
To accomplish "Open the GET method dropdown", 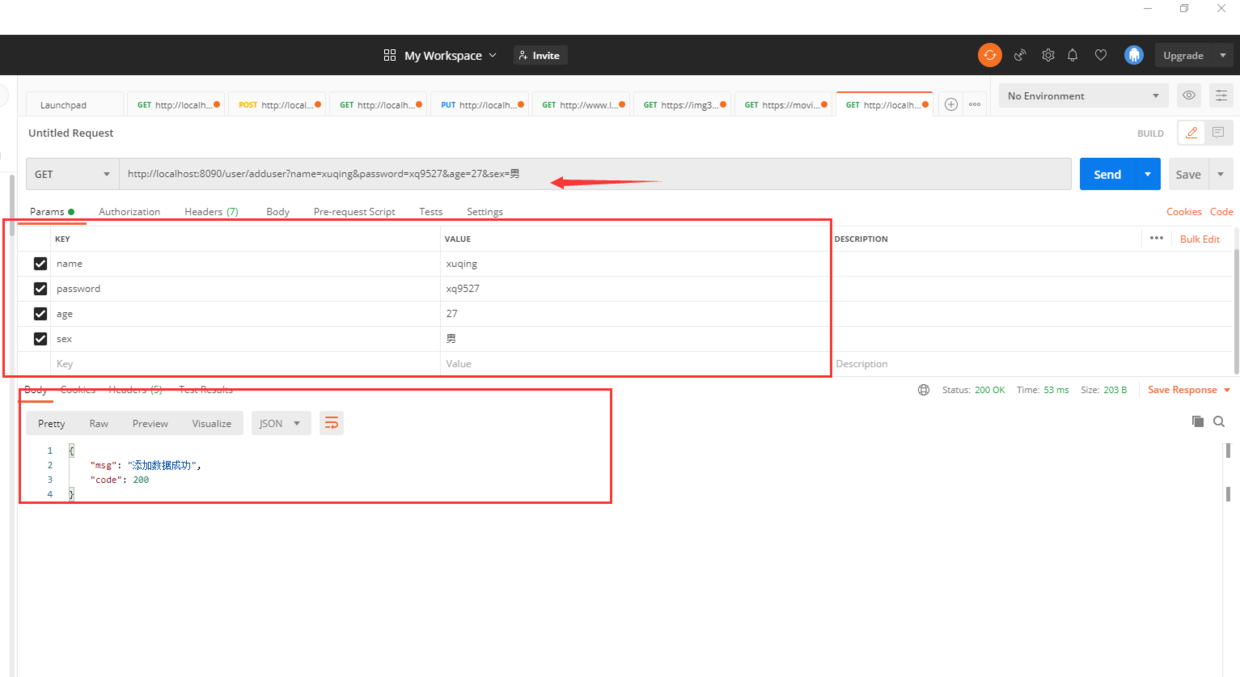I will [x=72, y=174].
